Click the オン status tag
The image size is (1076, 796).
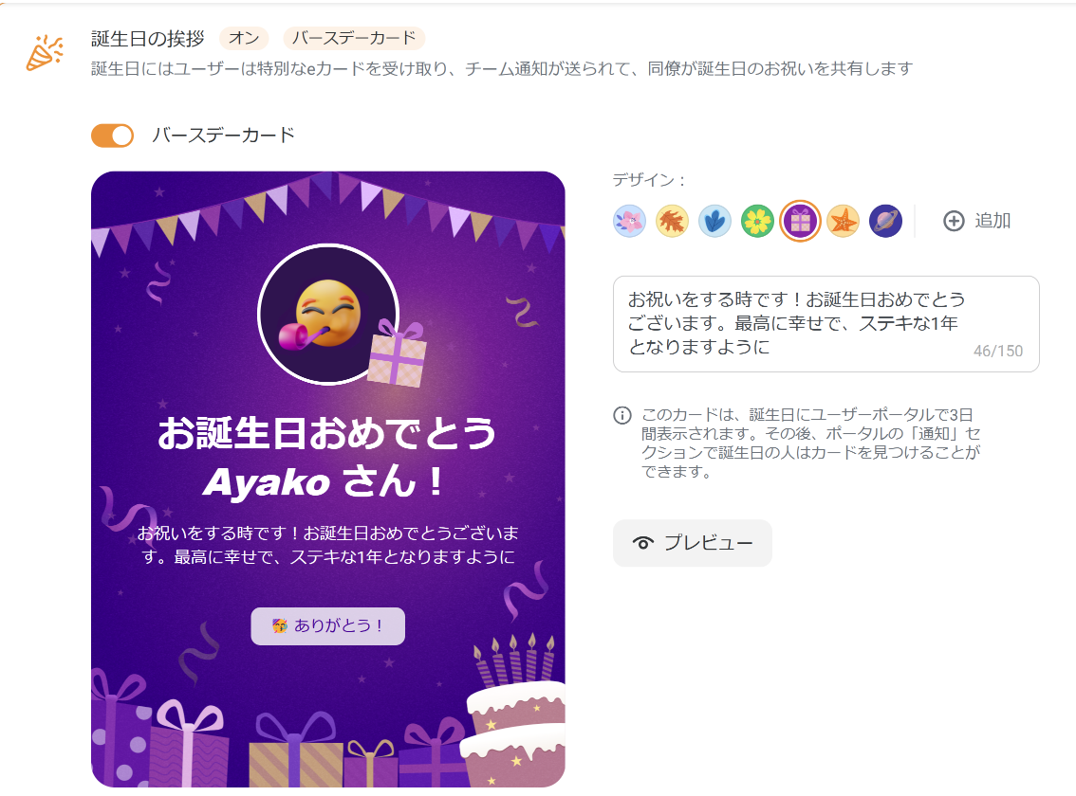(244, 38)
